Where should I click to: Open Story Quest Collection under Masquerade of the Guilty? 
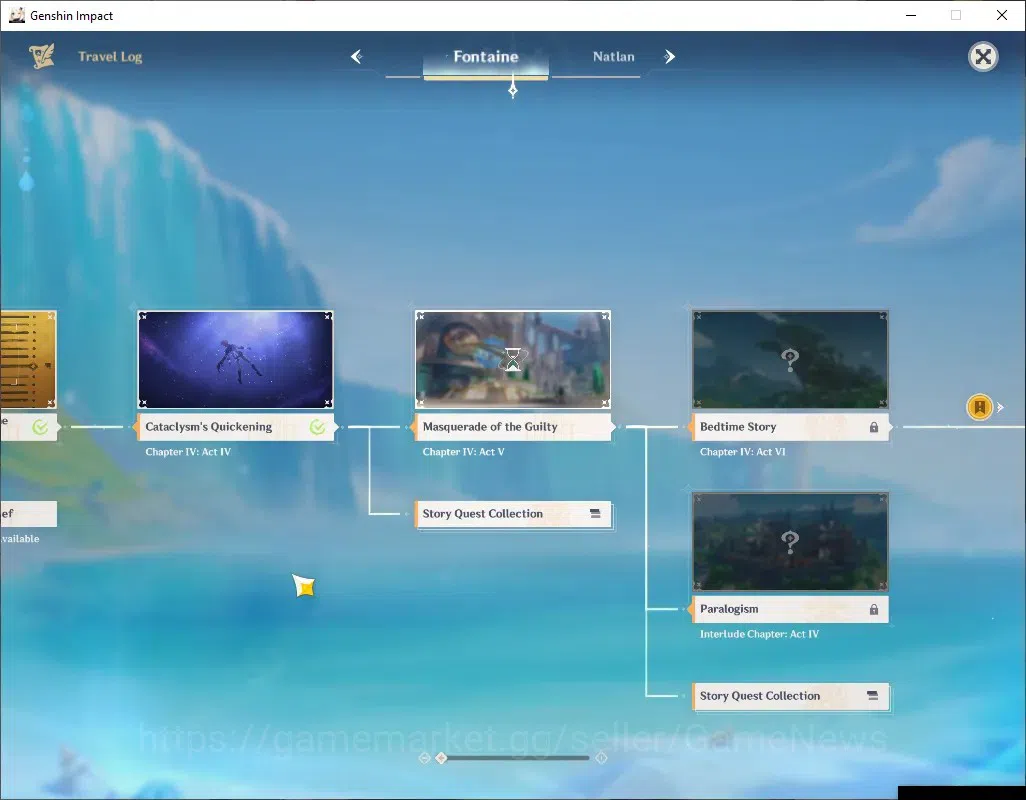513,514
